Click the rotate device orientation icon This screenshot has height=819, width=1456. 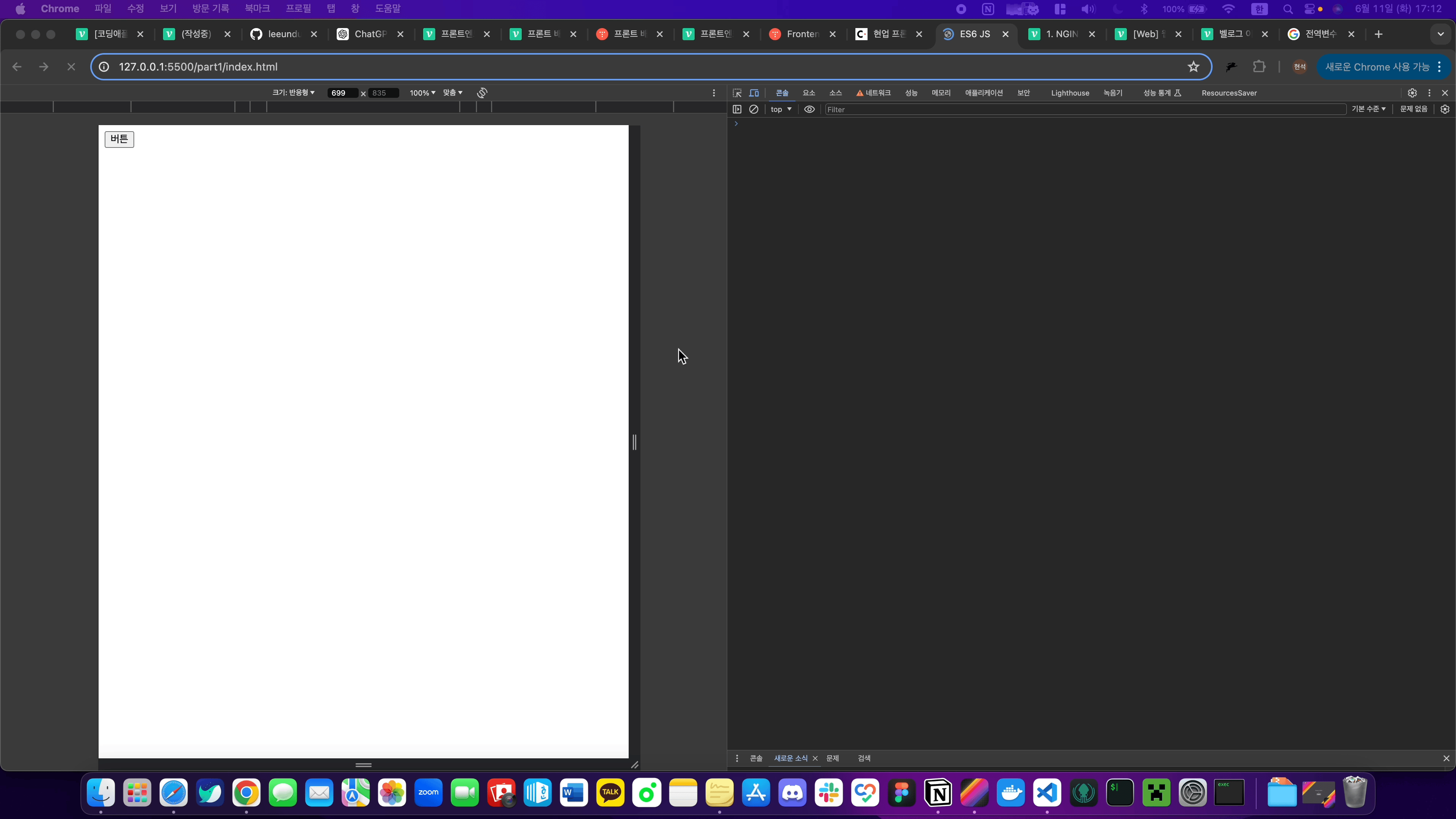[482, 93]
